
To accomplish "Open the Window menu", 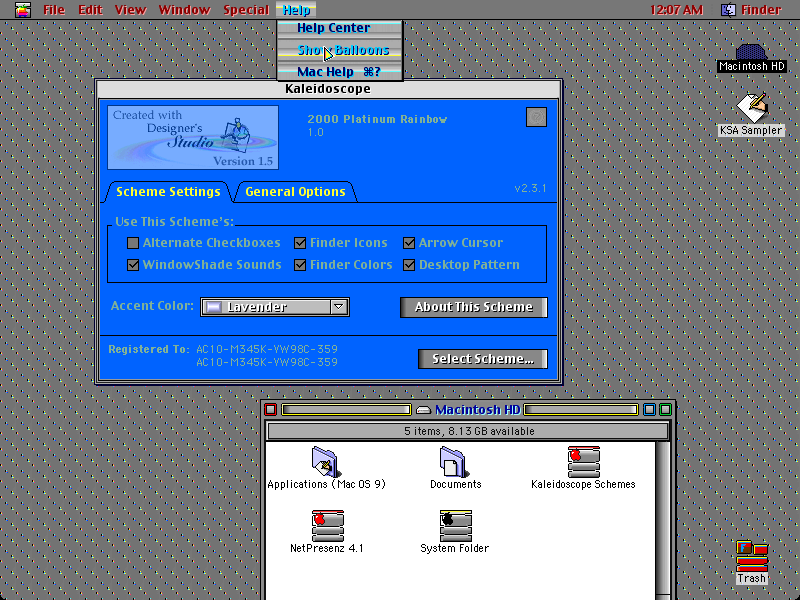I will click(x=184, y=10).
